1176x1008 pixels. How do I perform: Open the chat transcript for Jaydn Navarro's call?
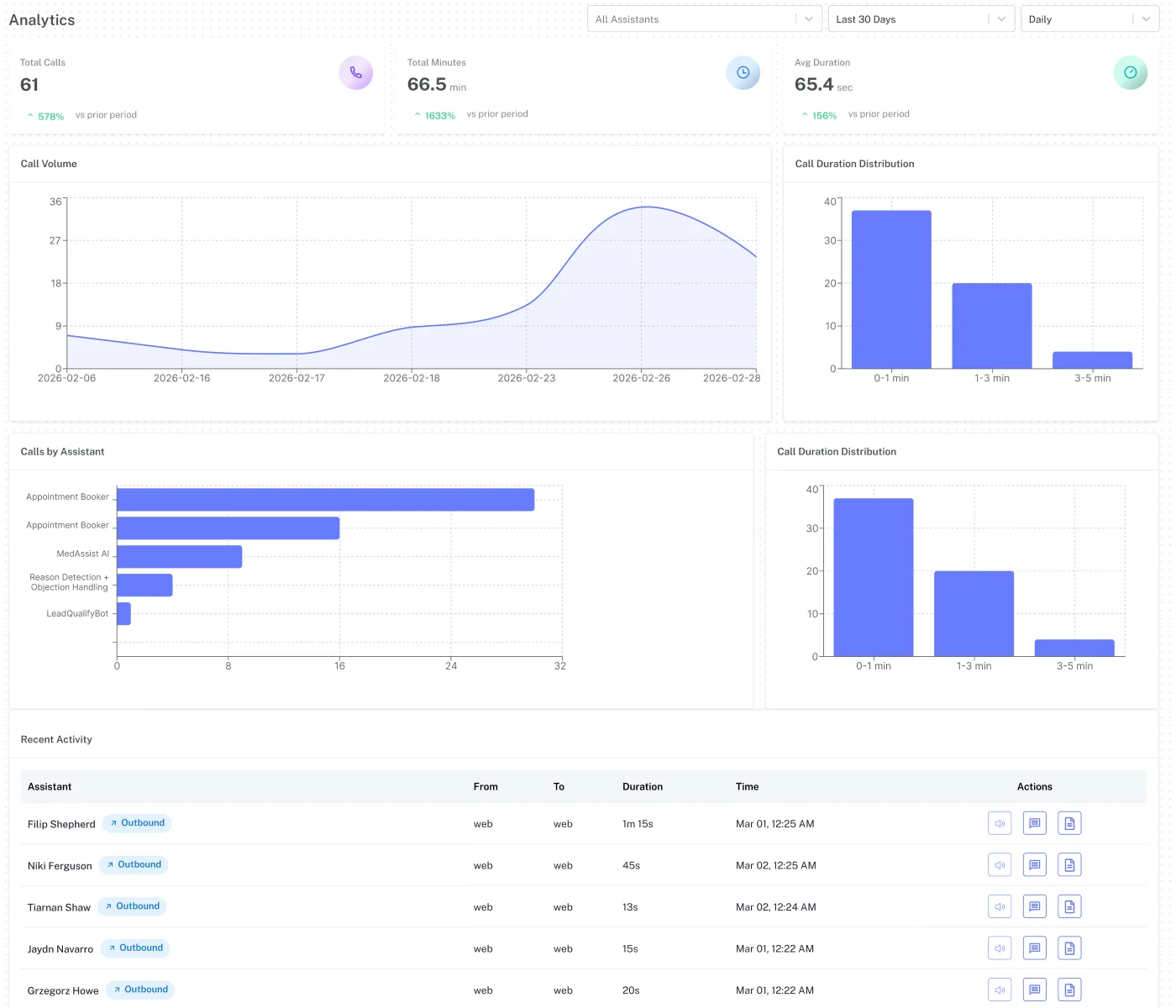pos(1035,948)
